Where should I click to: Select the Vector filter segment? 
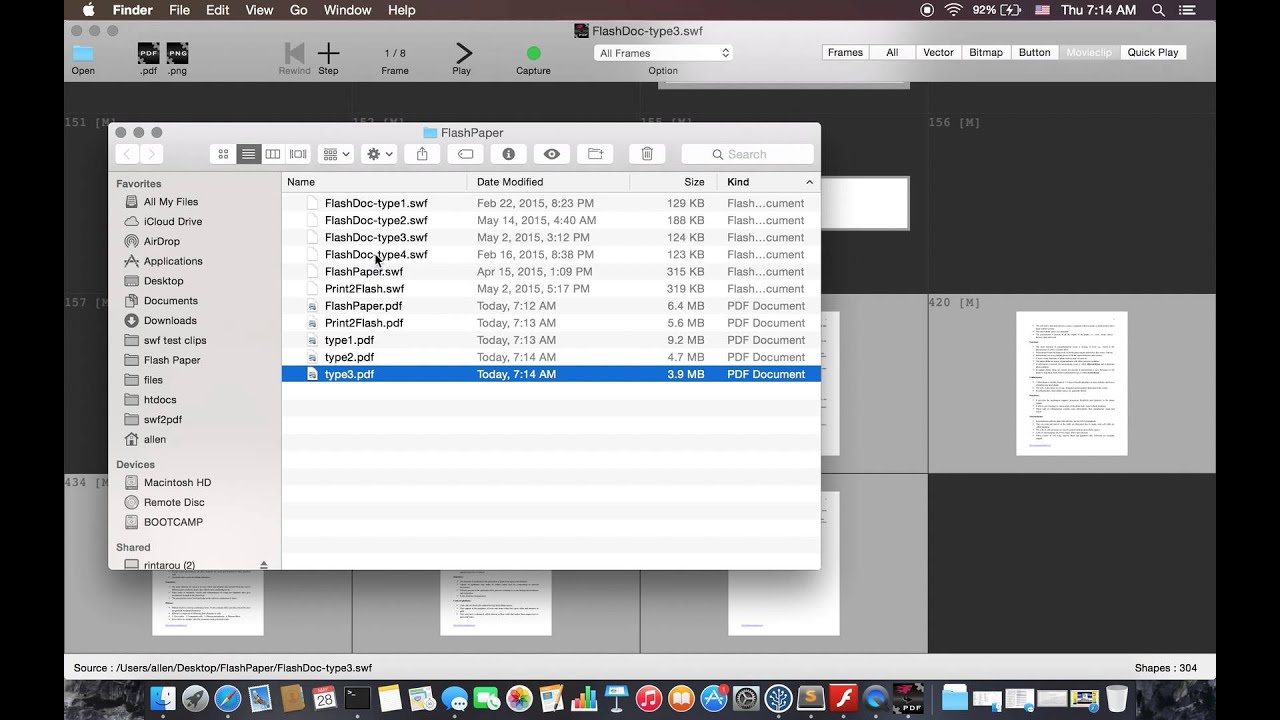pos(938,52)
